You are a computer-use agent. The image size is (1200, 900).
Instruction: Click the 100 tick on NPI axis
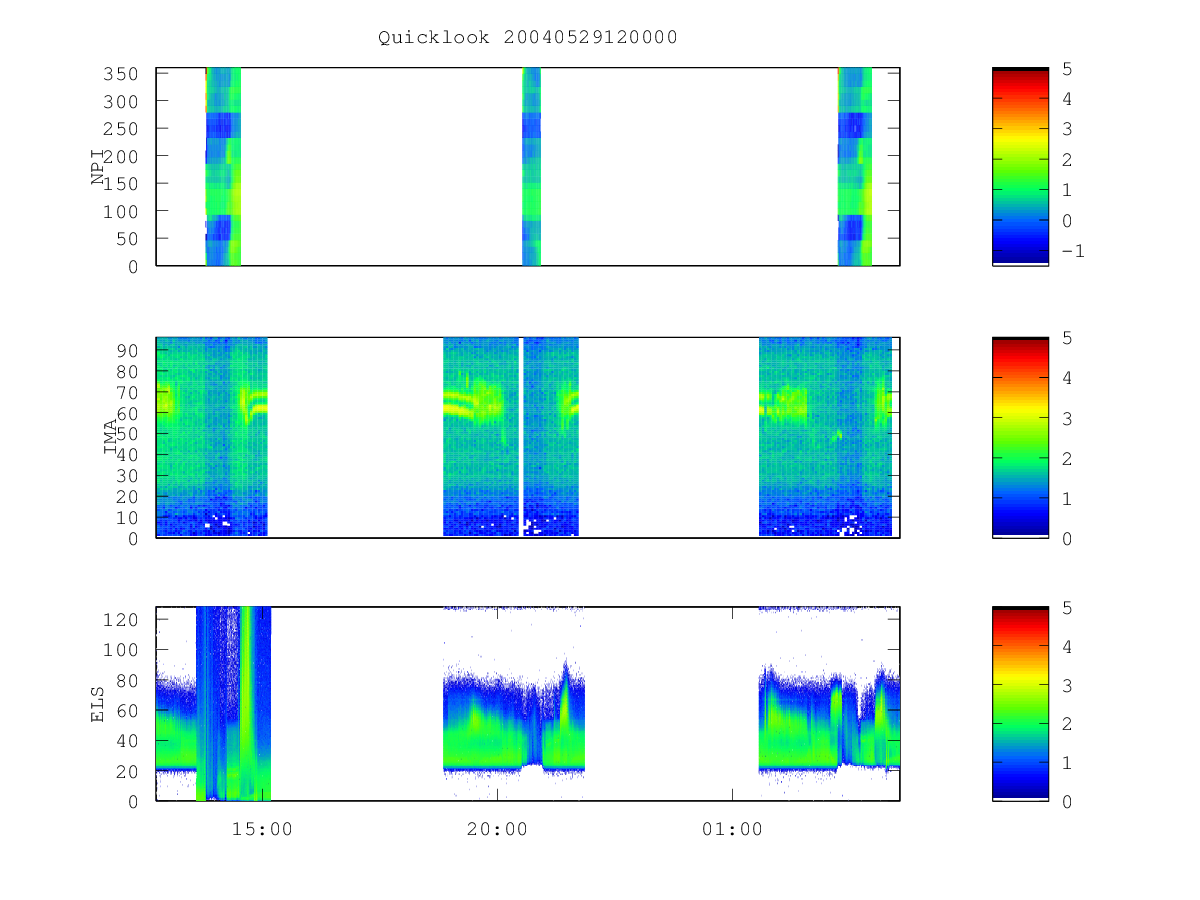[123, 211]
